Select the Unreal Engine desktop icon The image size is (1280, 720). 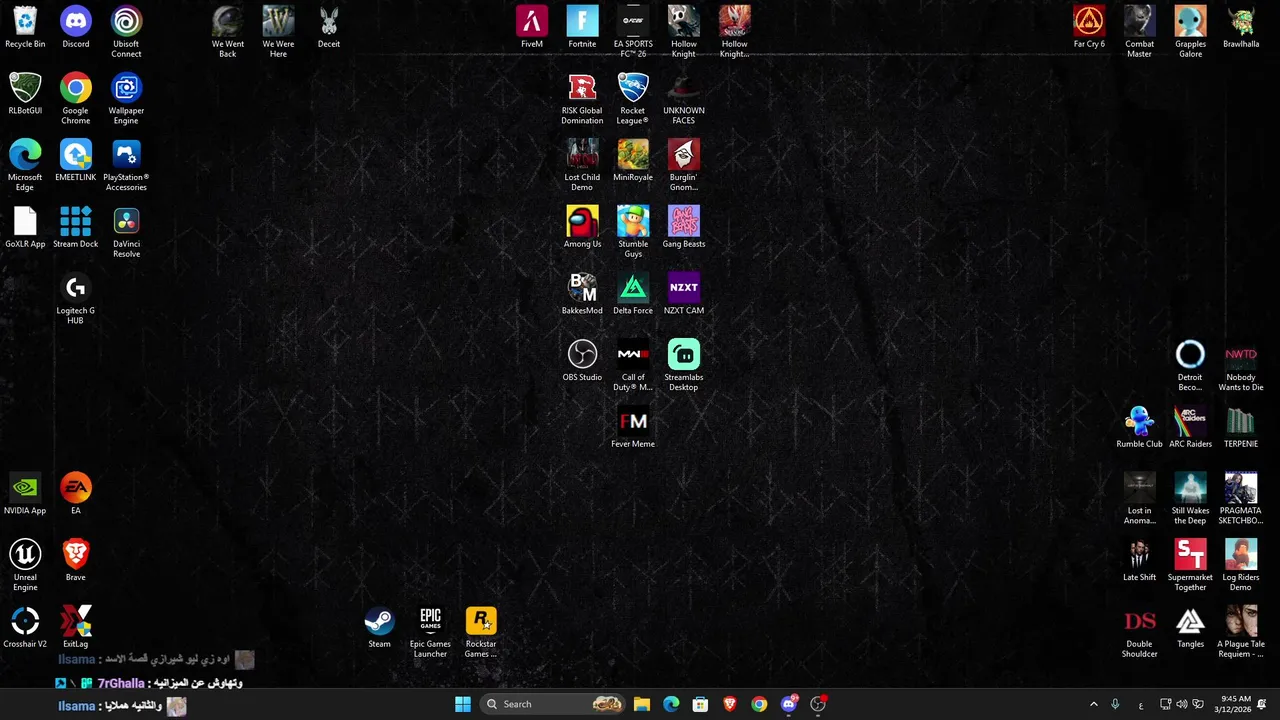(x=25, y=566)
